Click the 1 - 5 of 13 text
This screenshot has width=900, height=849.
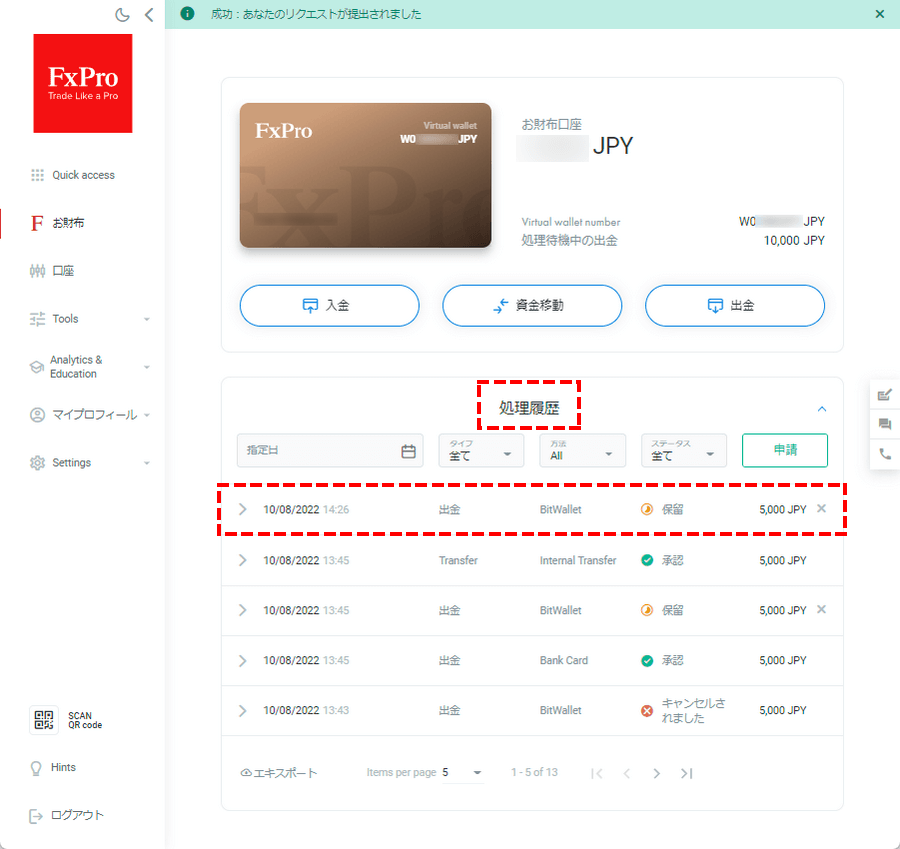coord(534,773)
